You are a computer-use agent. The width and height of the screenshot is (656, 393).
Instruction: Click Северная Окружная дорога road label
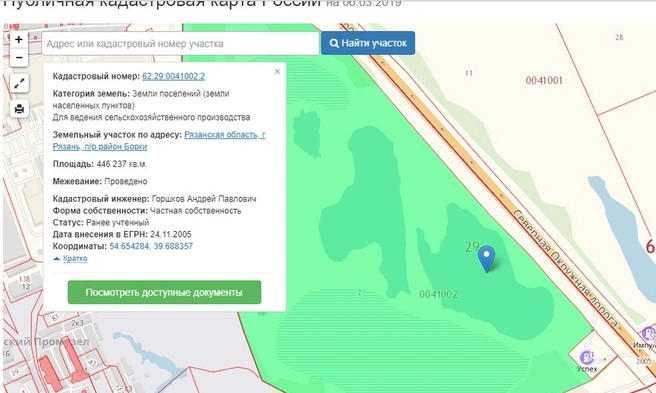(566, 269)
